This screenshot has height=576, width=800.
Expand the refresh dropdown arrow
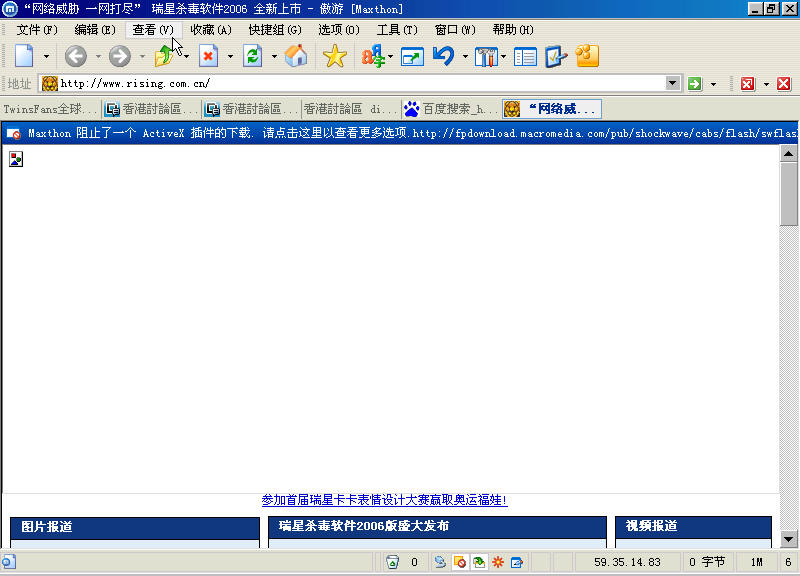(274, 56)
